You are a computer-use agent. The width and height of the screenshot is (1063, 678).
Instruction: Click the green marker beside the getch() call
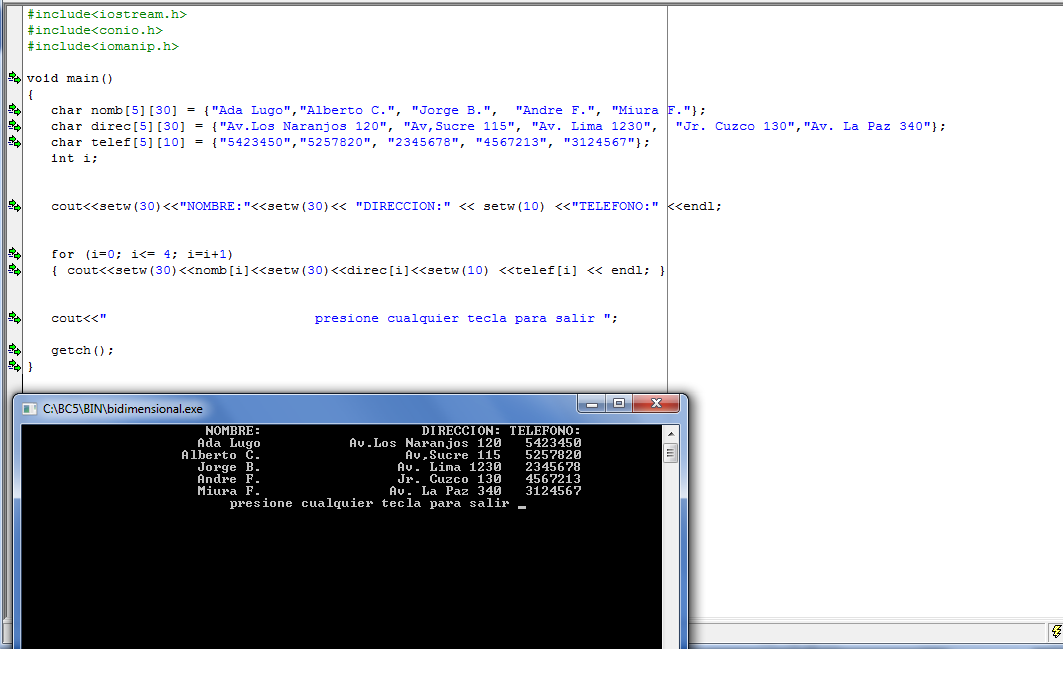[12, 350]
